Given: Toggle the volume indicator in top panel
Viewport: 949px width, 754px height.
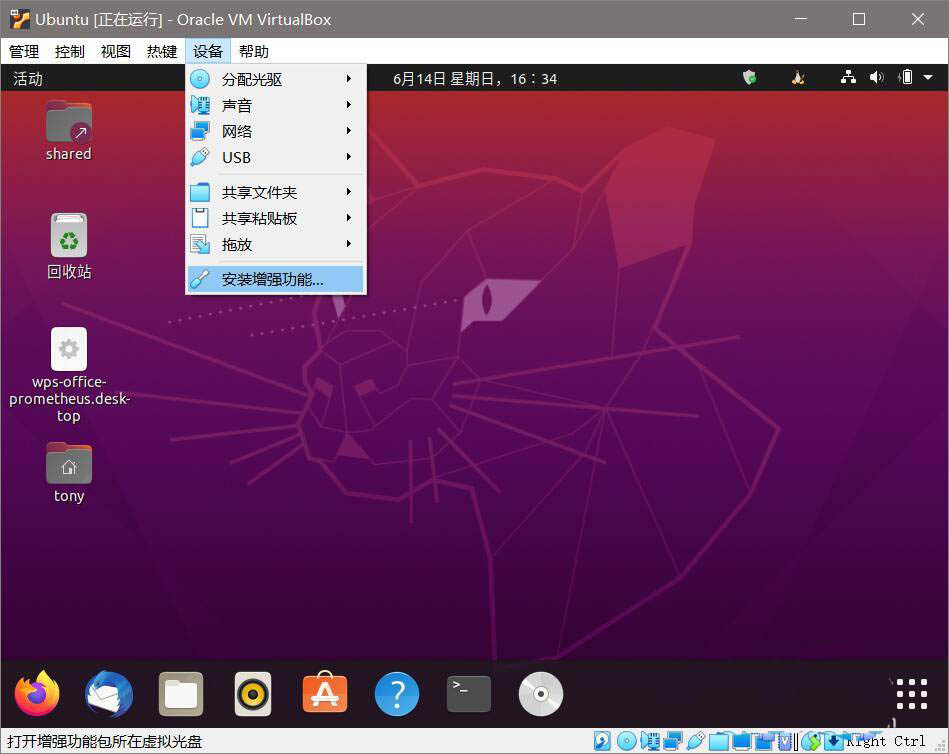Looking at the screenshot, I should [876, 77].
